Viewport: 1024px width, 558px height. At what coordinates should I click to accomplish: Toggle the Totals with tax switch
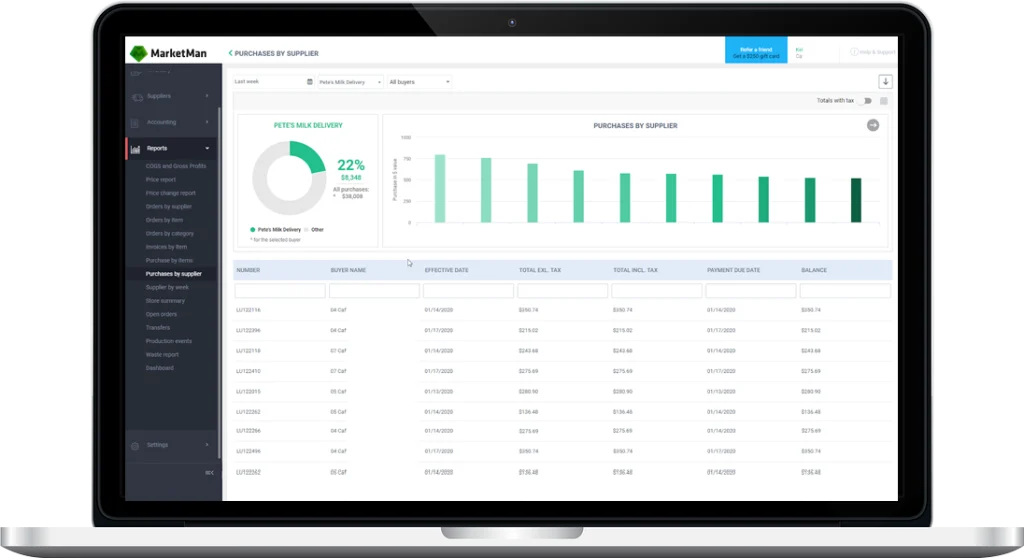point(866,101)
